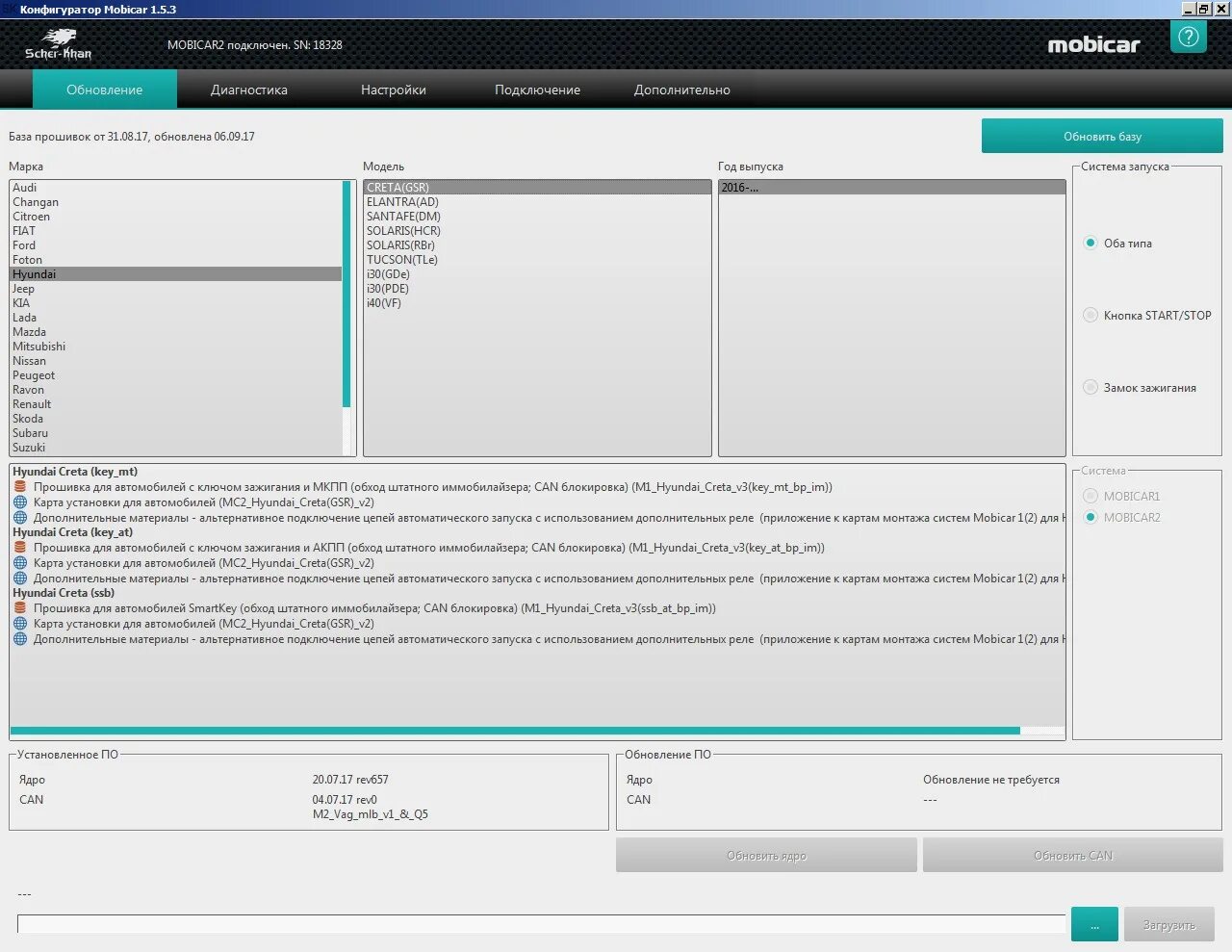Select Hyundai in the brand list

tap(176, 274)
